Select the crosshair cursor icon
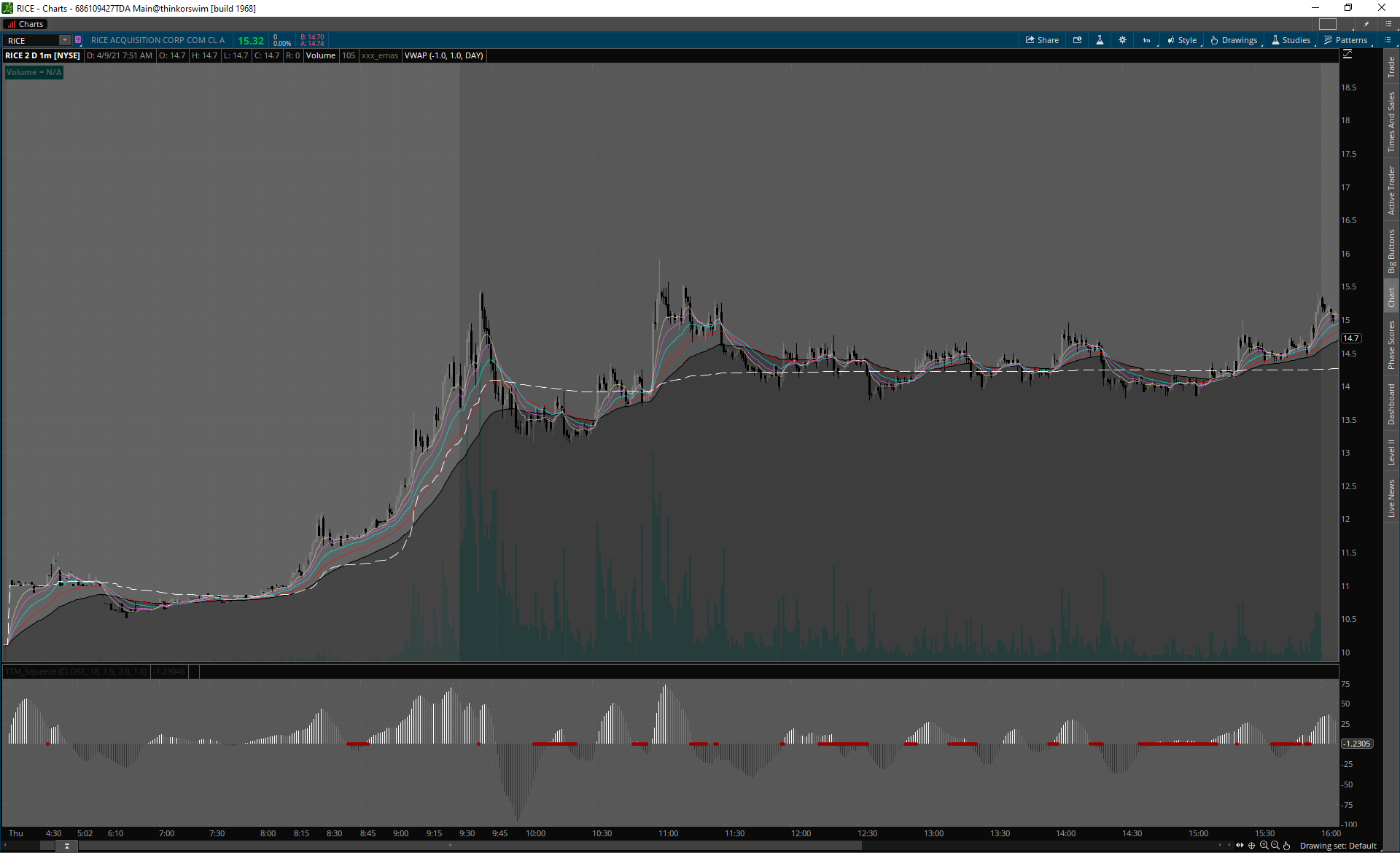1400x853 pixels. (1252, 846)
